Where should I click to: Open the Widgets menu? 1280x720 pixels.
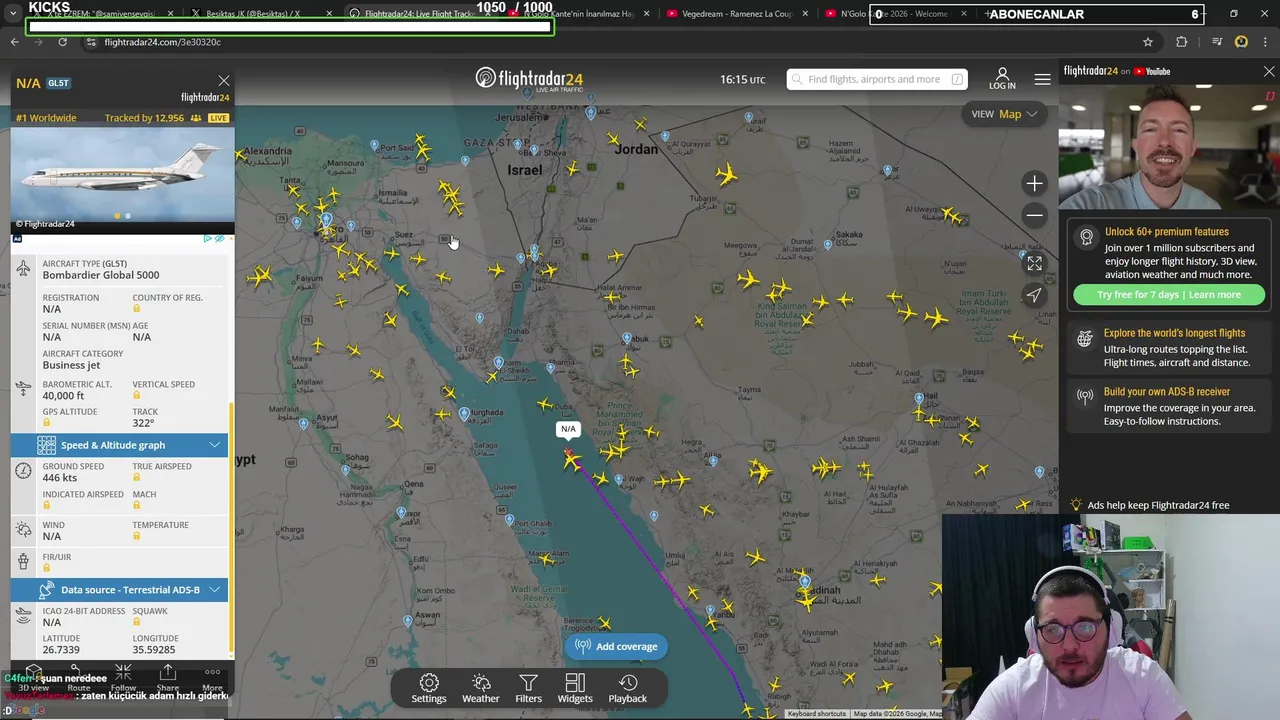(575, 688)
